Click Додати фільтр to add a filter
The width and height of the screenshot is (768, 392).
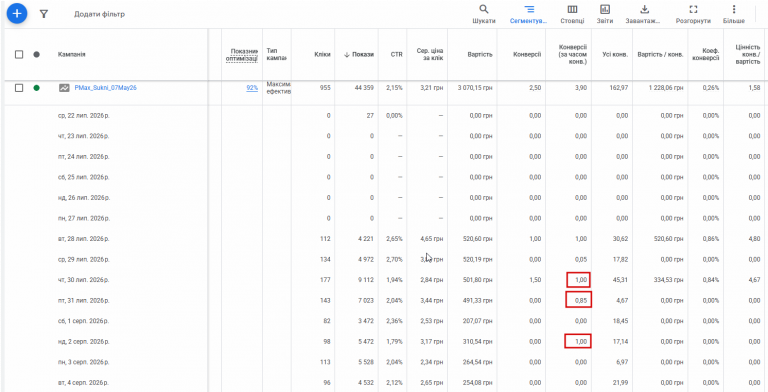pos(99,14)
